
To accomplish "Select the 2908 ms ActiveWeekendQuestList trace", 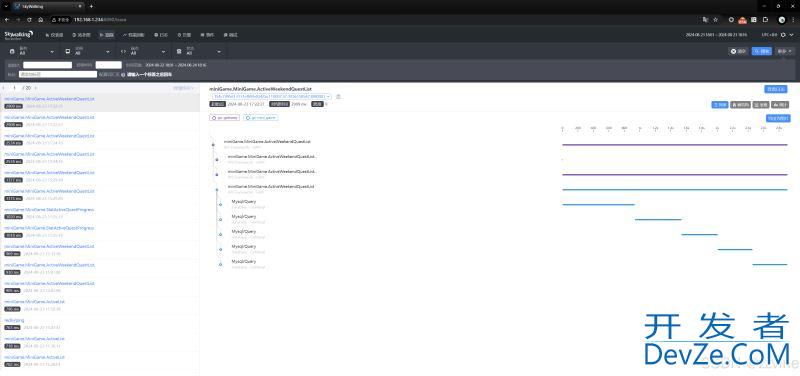I will (x=100, y=120).
